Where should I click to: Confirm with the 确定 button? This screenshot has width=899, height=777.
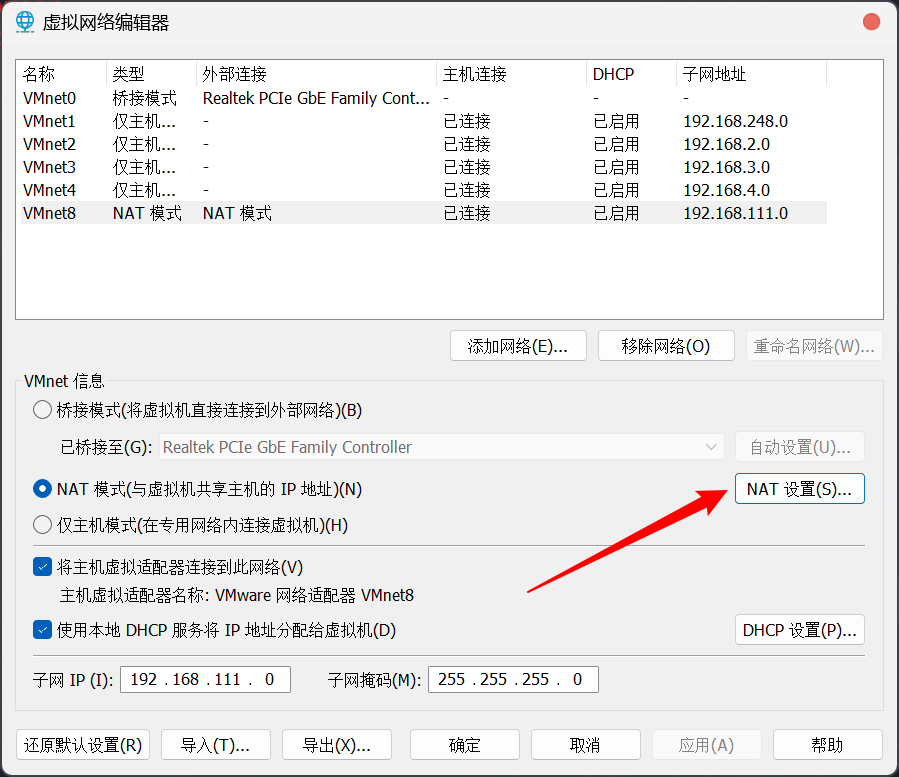point(464,744)
